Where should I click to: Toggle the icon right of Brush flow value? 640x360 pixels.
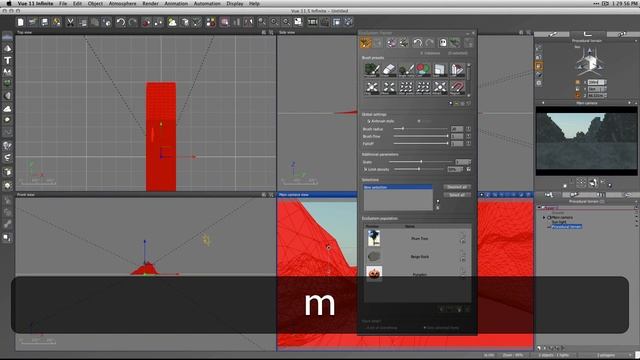pos(468,136)
